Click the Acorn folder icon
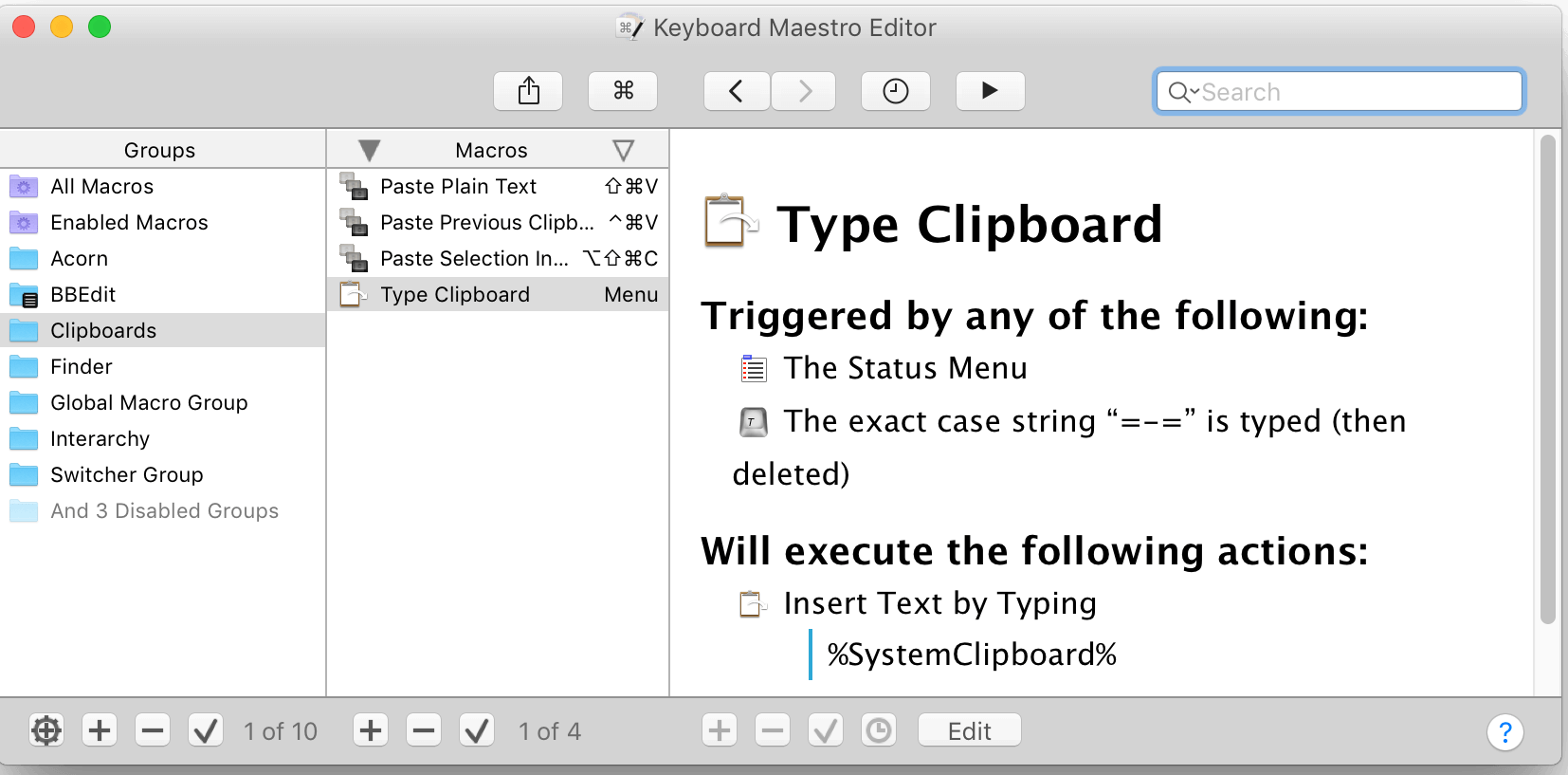This screenshot has width=1568, height=775. pyautogui.click(x=24, y=259)
